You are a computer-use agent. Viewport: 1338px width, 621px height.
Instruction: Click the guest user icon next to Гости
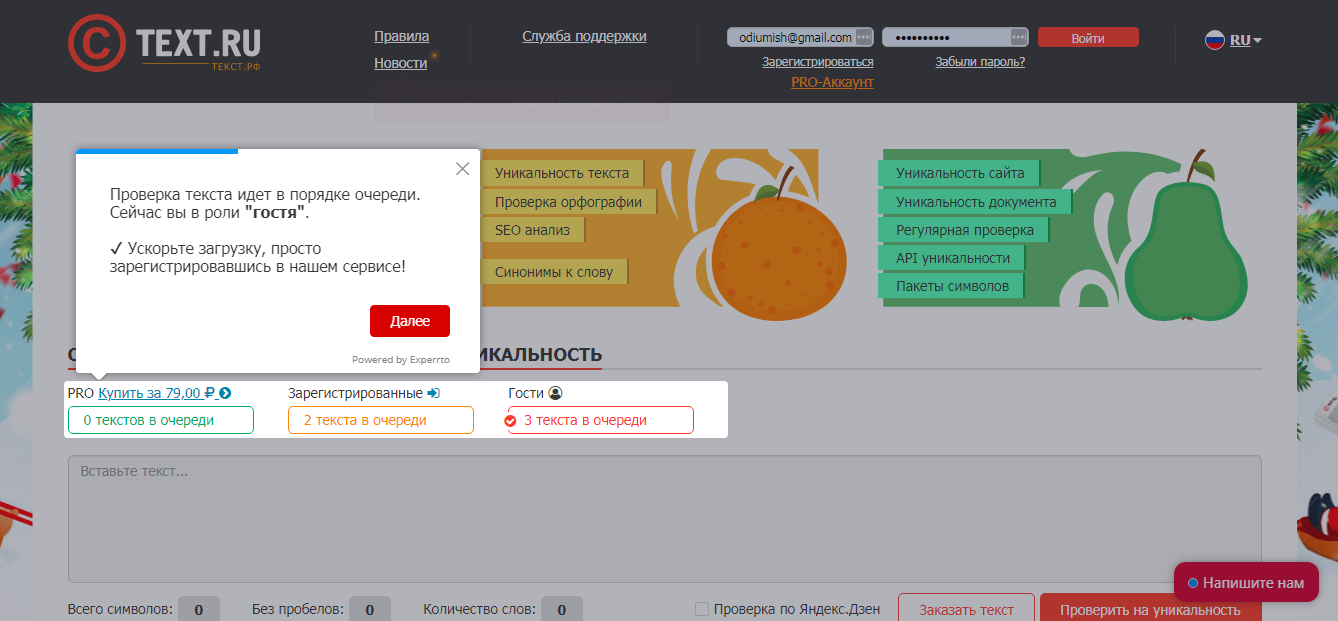(x=556, y=394)
